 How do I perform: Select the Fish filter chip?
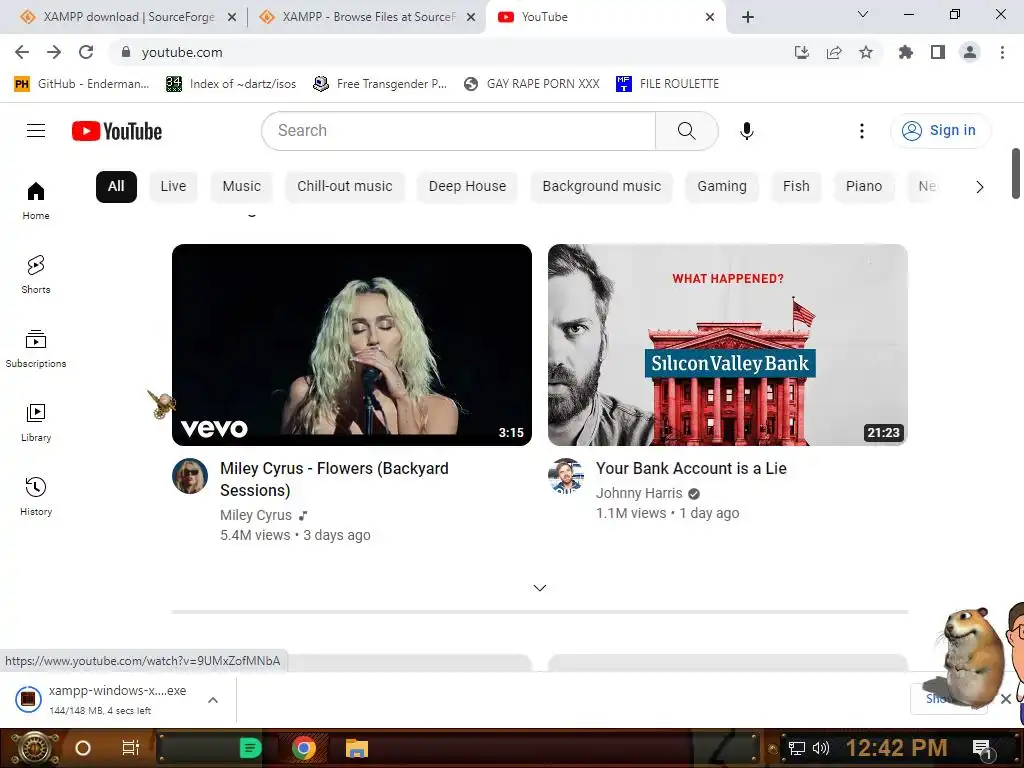pyautogui.click(x=796, y=187)
